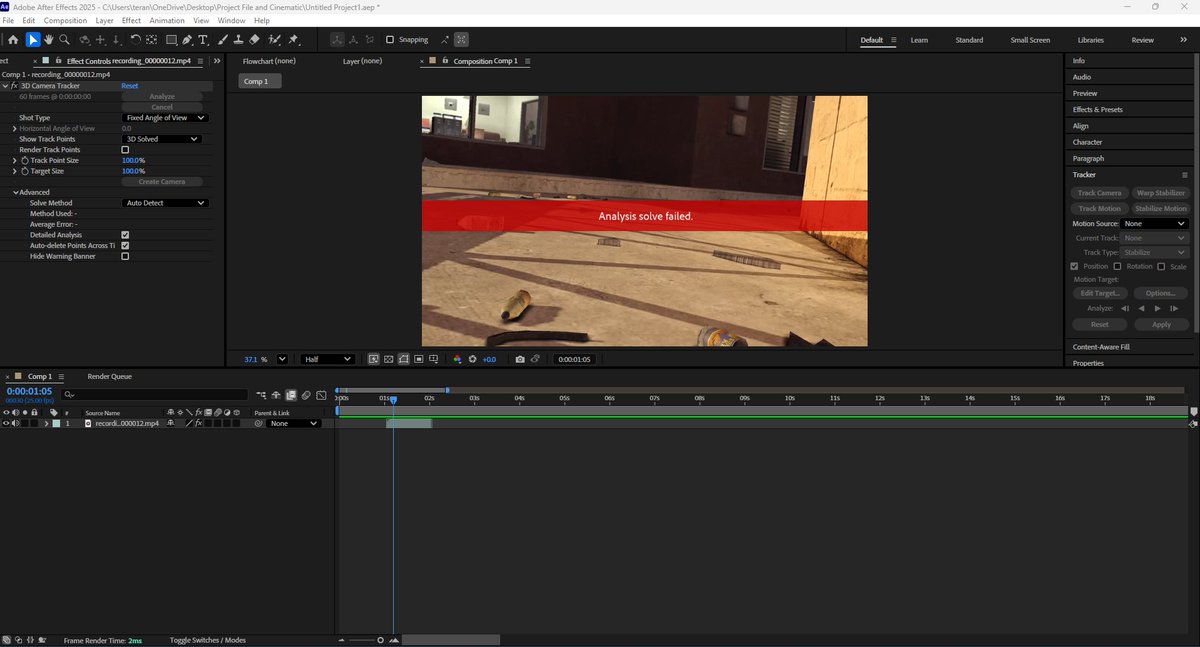
Task: Mute the recording layer's audio
Action: pos(15,423)
